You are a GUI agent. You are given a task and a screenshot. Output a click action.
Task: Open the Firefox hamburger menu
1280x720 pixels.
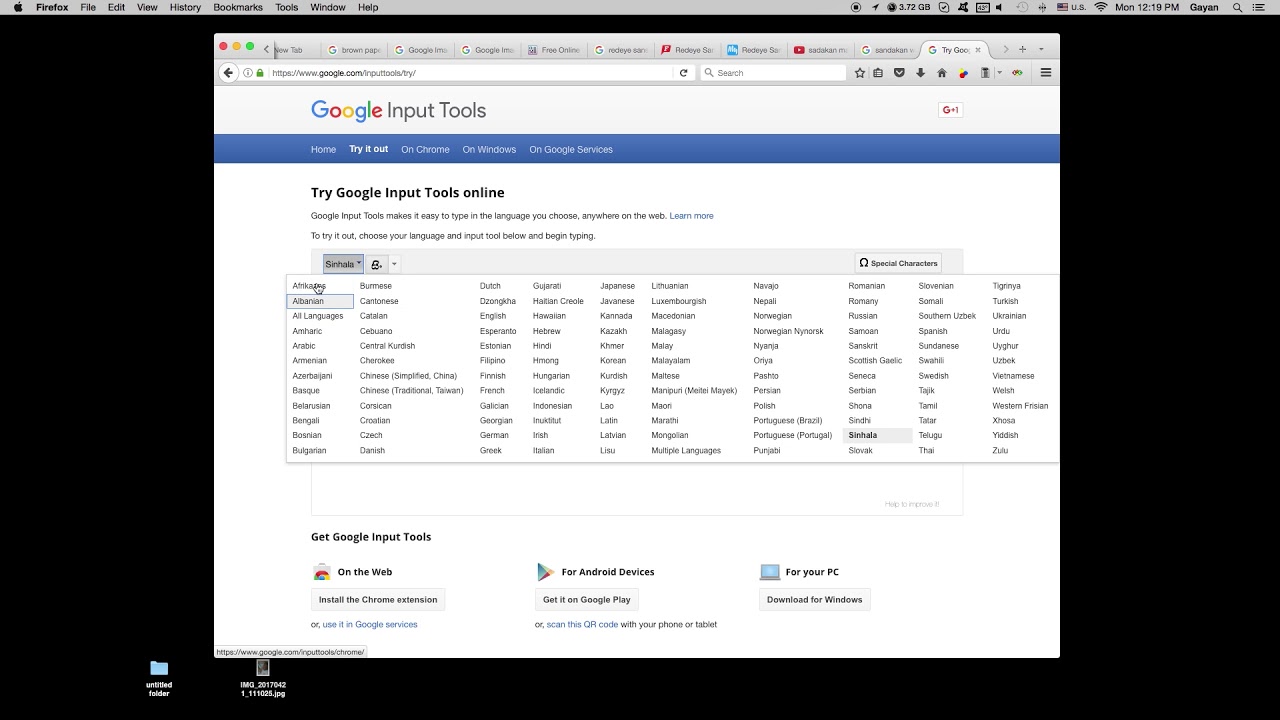[1046, 73]
